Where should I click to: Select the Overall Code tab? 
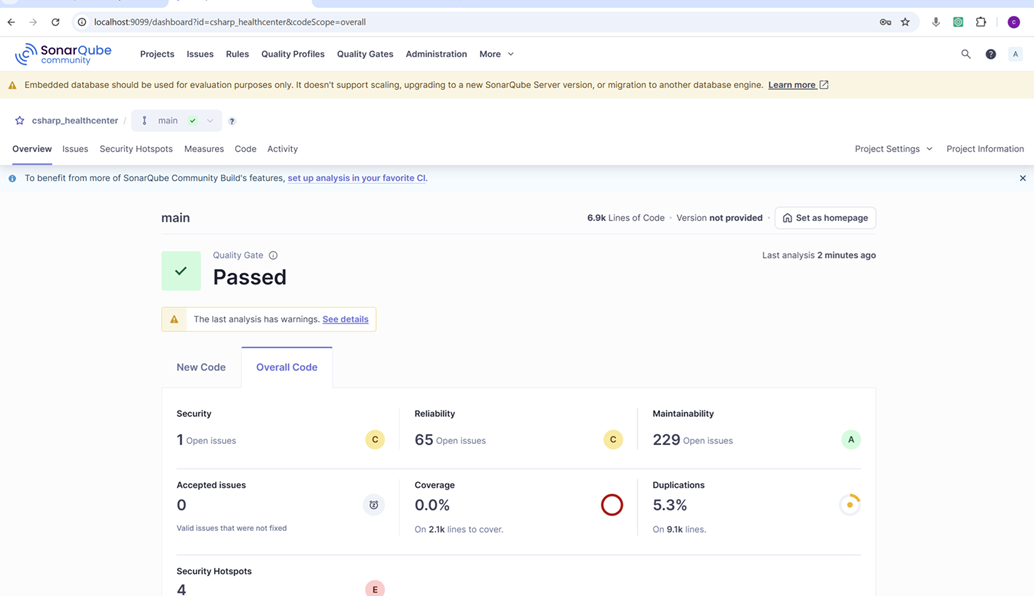[287, 367]
